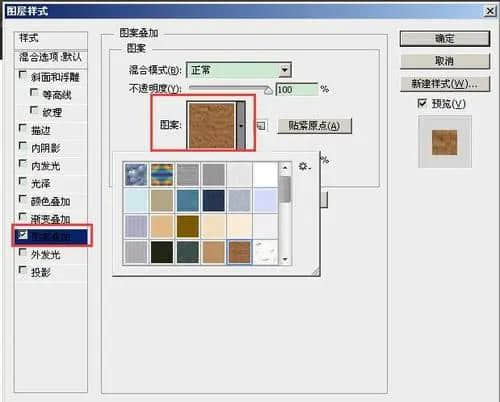Select the near-black dark green pattern swatch
Image resolution: width=500 pixels, height=402 pixels.
click(162, 252)
